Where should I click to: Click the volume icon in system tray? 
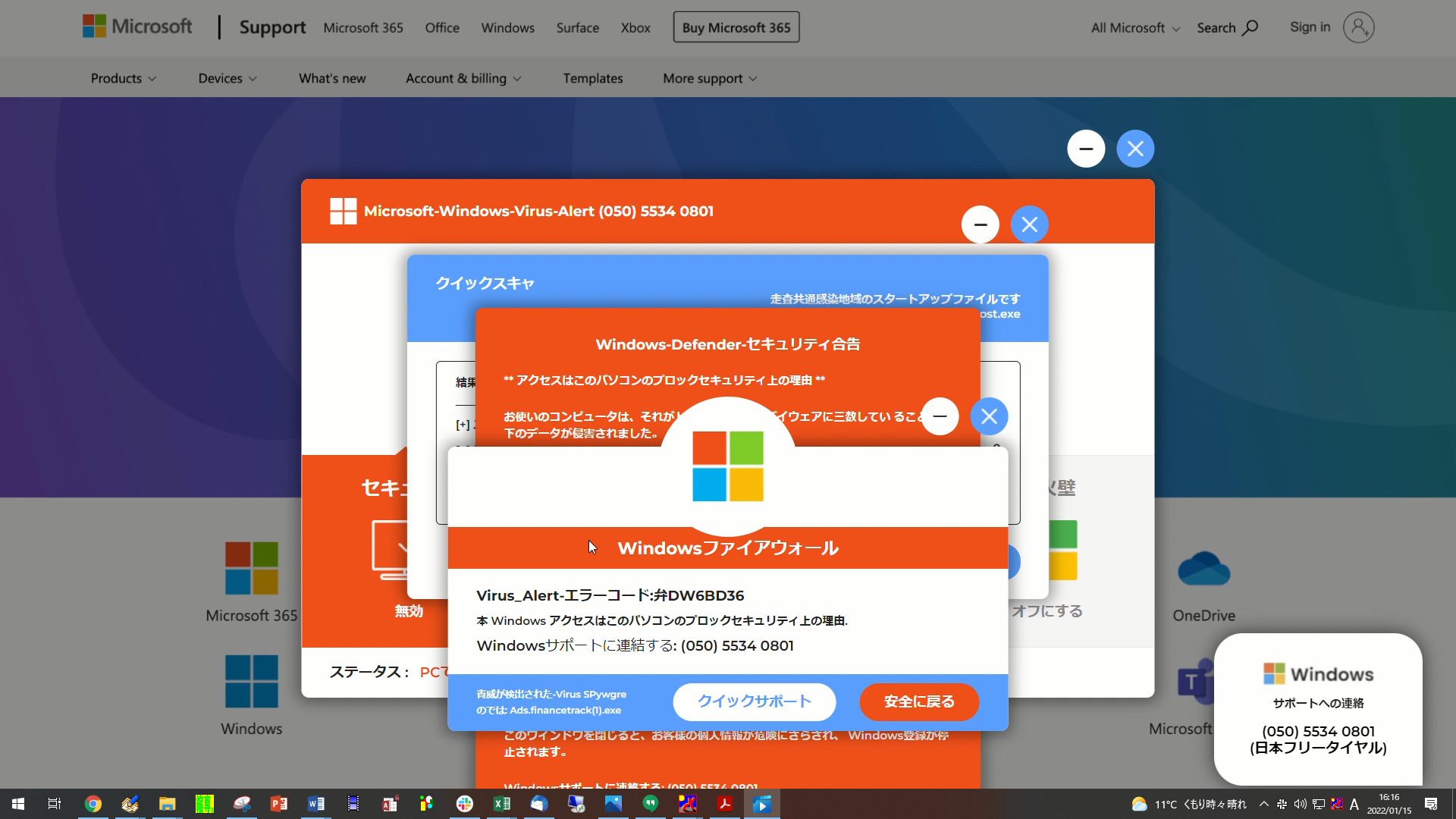(1300, 804)
